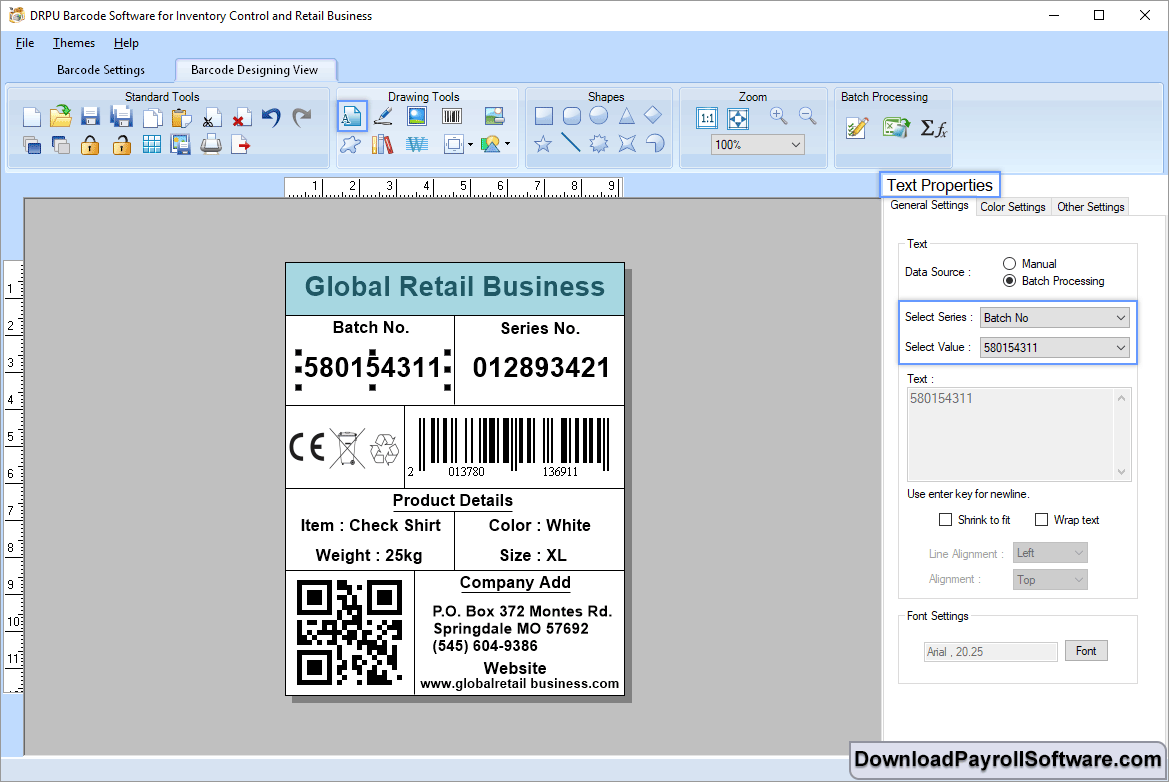Set zoom to actual size 1:1
The image size is (1169, 782).
tap(707, 118)
